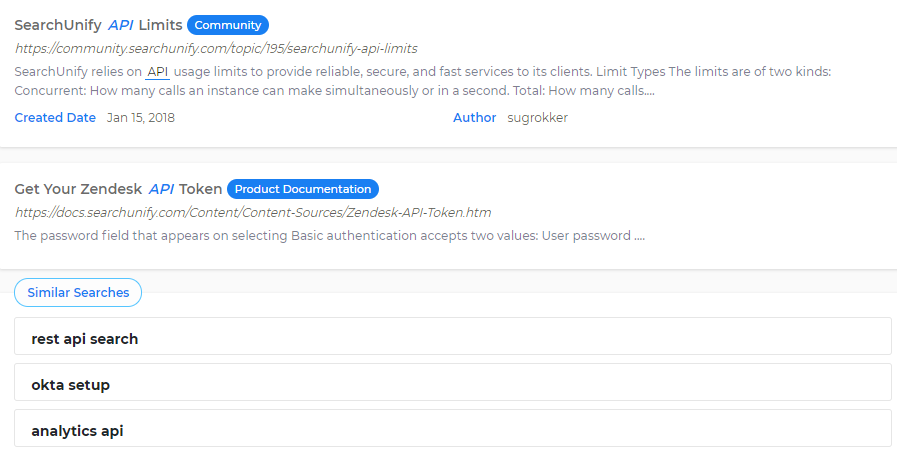Open the community.searchunify.com topic URL
The width and height of the screenshot is (897, 455).
click(216, 48)
